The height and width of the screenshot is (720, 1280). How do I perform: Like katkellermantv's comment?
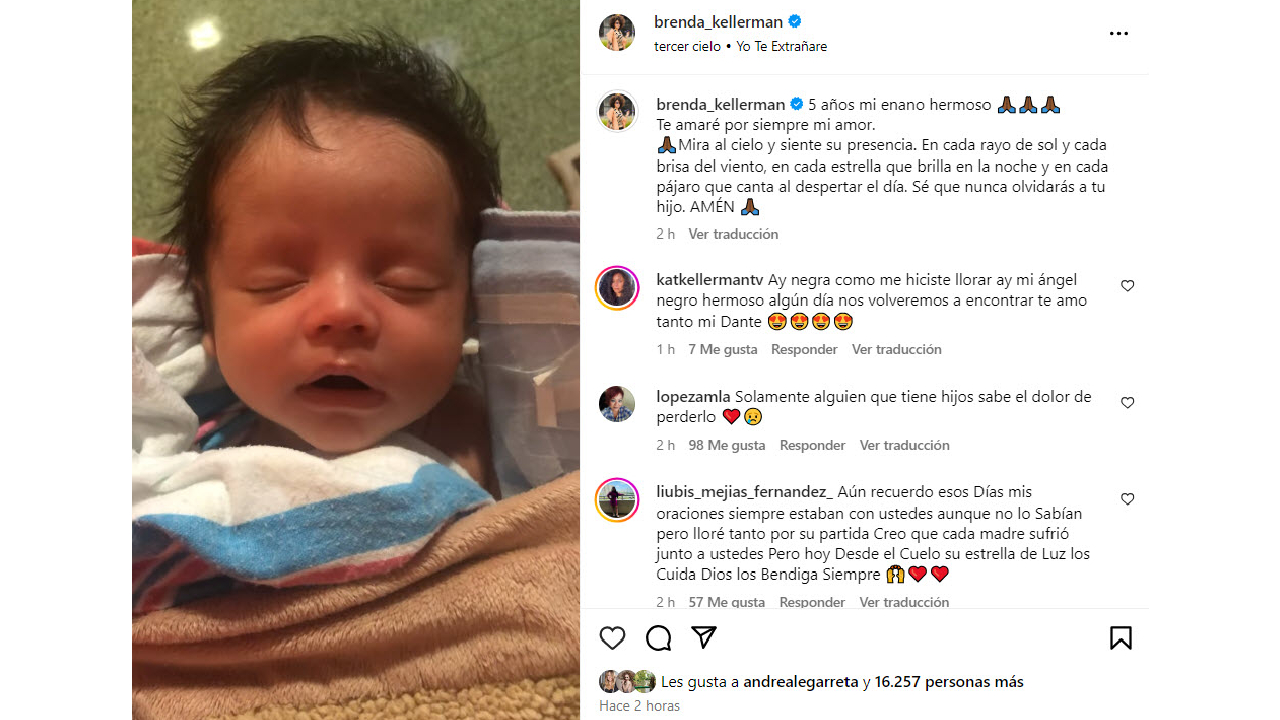click(1127, 286)
